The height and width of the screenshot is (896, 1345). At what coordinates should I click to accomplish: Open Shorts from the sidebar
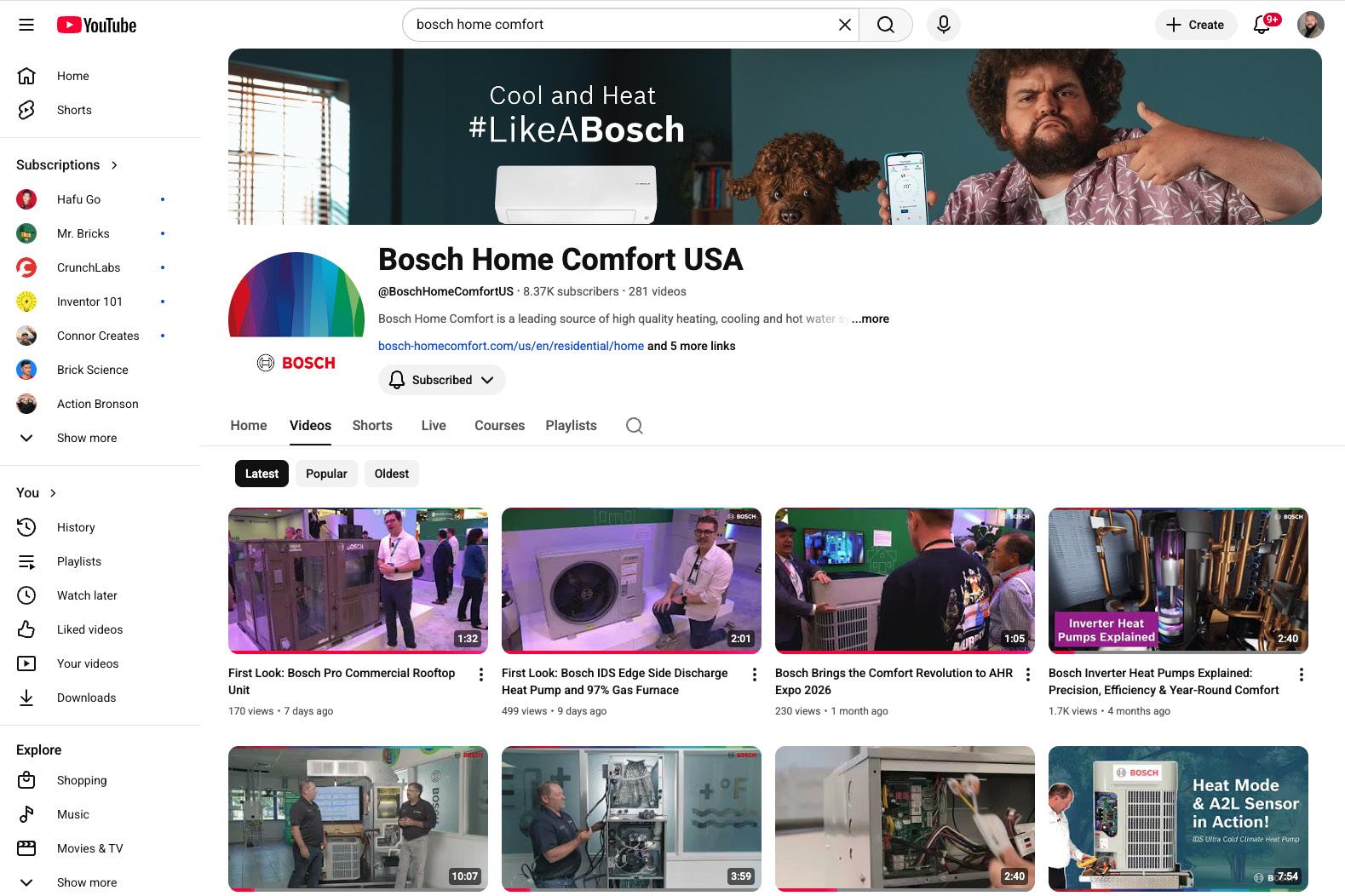pos(101,110)
